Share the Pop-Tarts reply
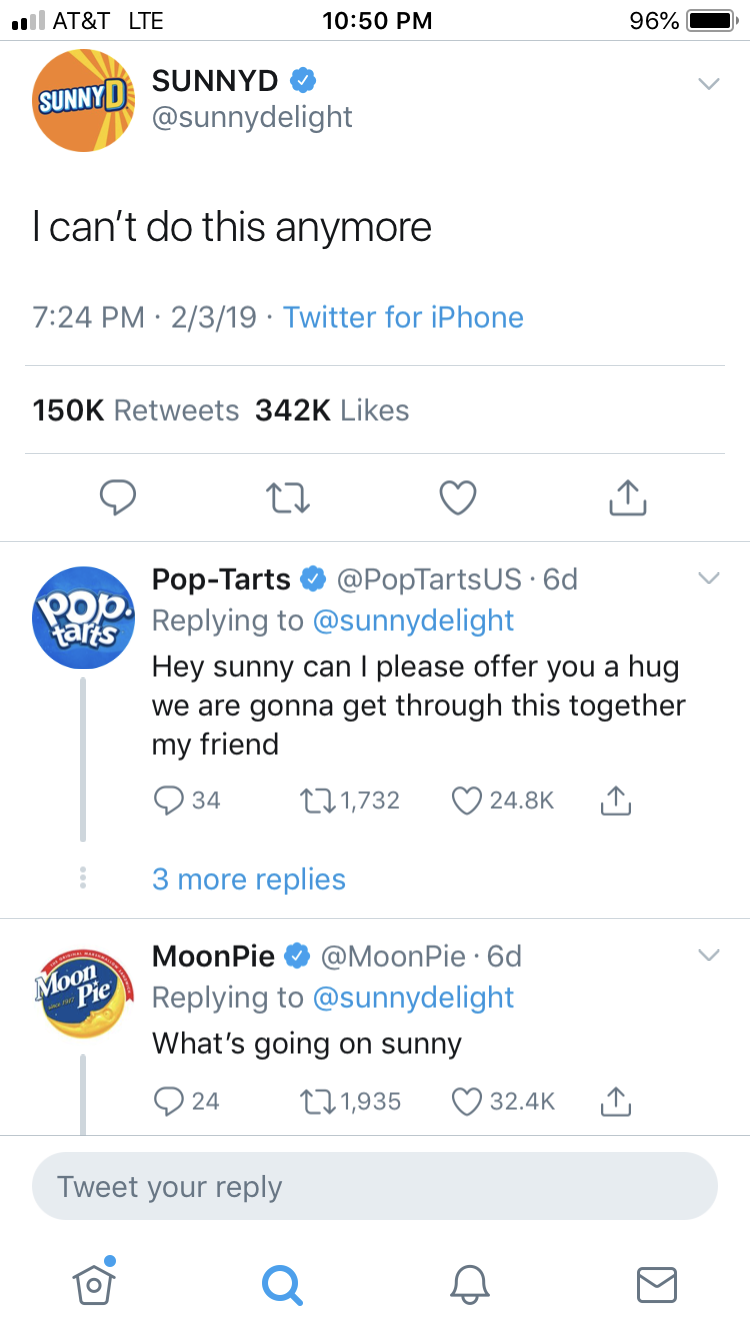 [x=616, y=800]
